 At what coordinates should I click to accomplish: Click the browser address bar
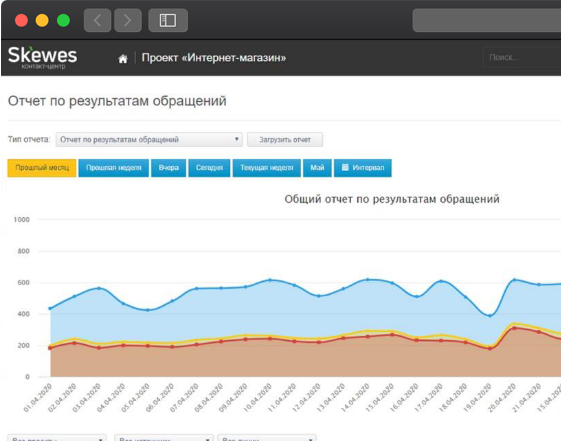tap(487, 20)
